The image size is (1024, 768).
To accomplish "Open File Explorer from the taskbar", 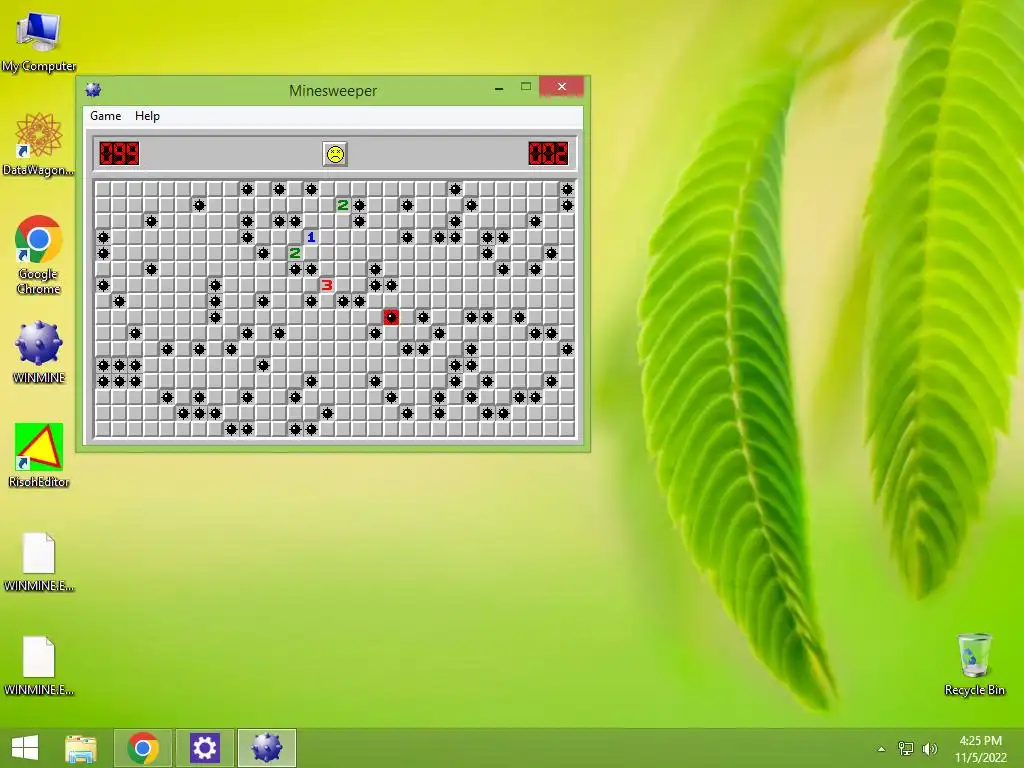I will tap(81, 748).
